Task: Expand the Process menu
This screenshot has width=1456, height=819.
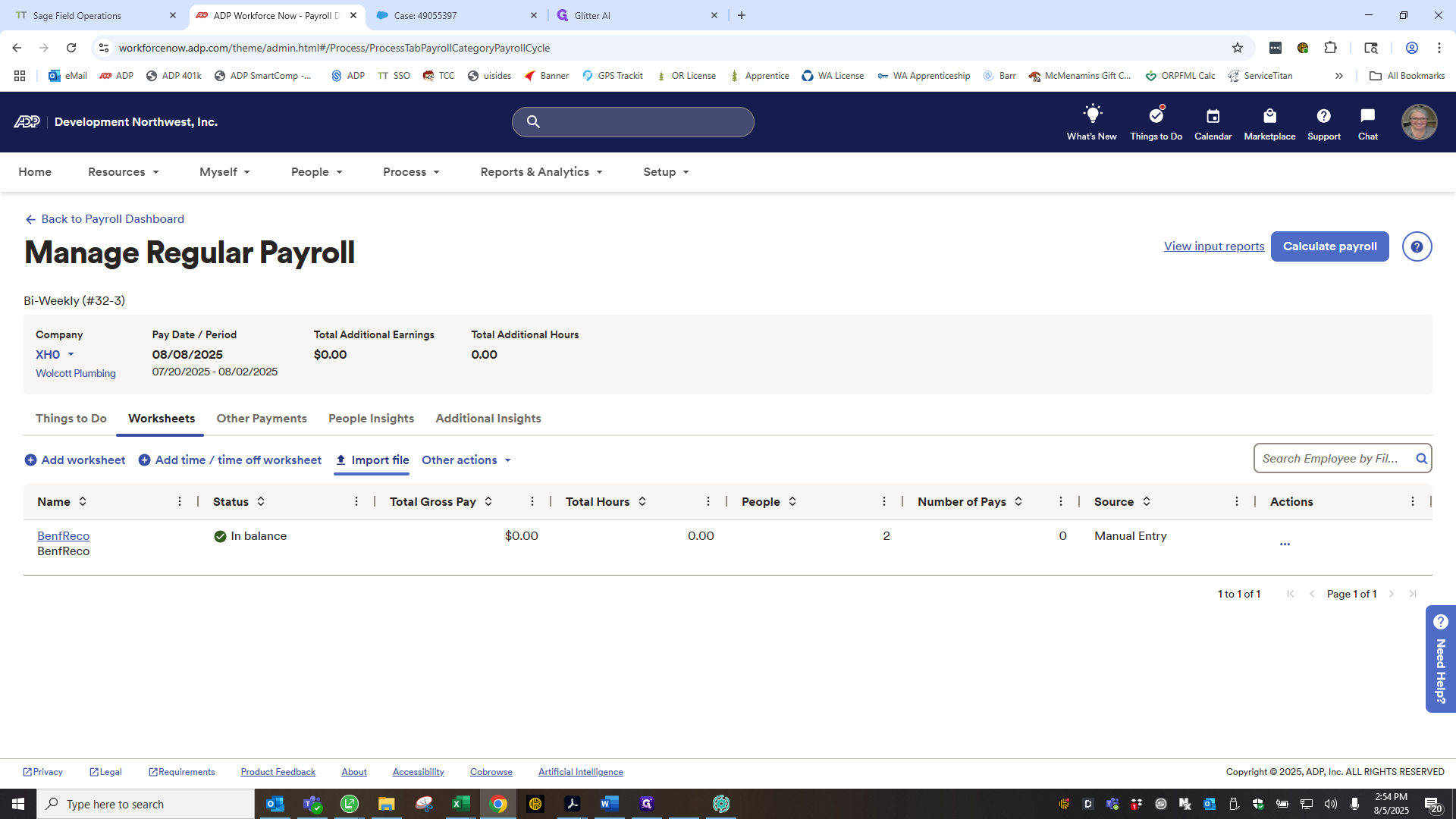Action: [x=411, y=172]
